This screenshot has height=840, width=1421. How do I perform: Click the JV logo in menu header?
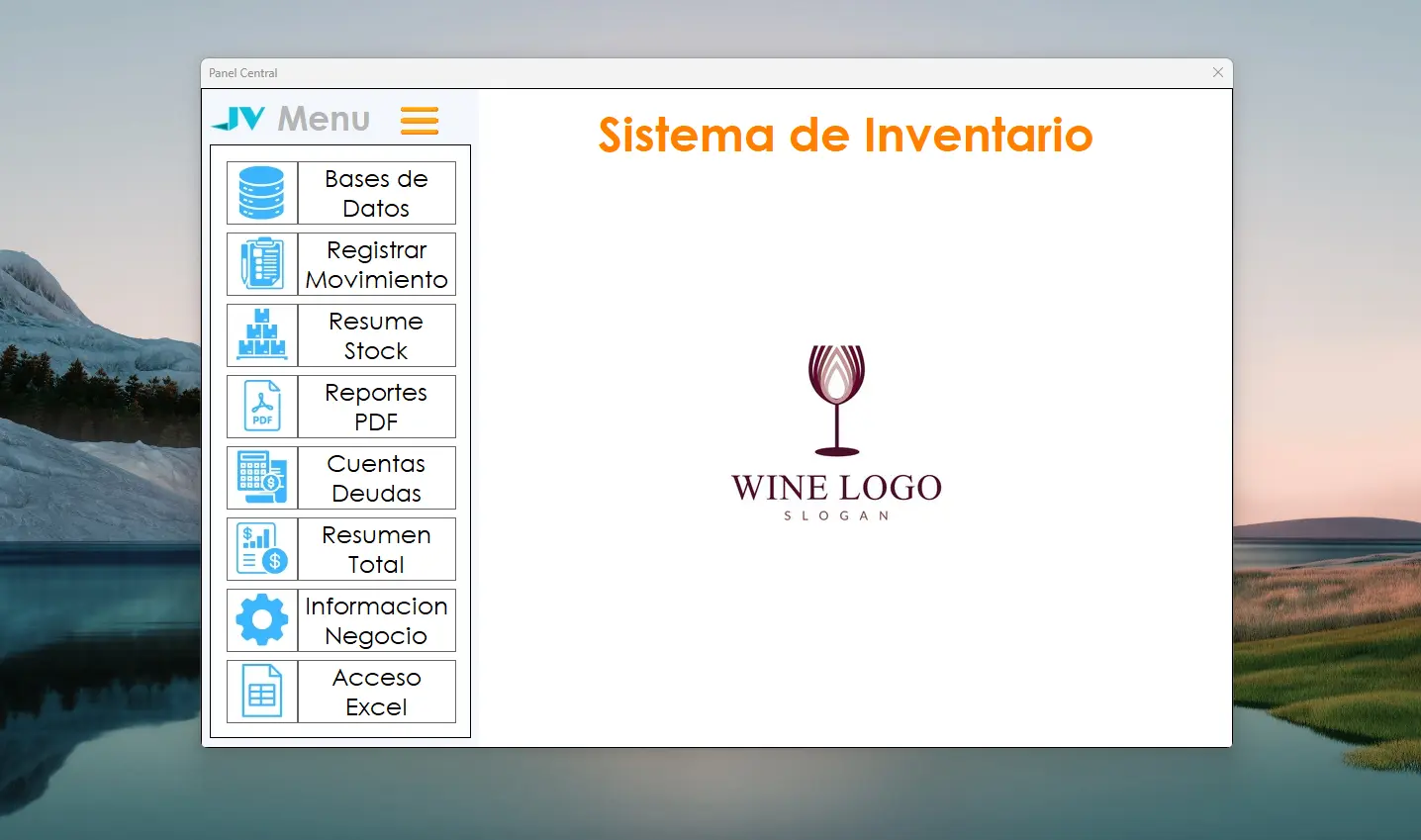tap(239, 120)
